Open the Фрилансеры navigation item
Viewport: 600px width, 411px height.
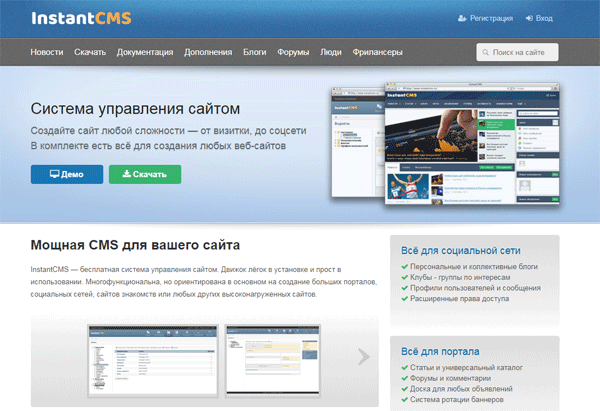[378, 52]
